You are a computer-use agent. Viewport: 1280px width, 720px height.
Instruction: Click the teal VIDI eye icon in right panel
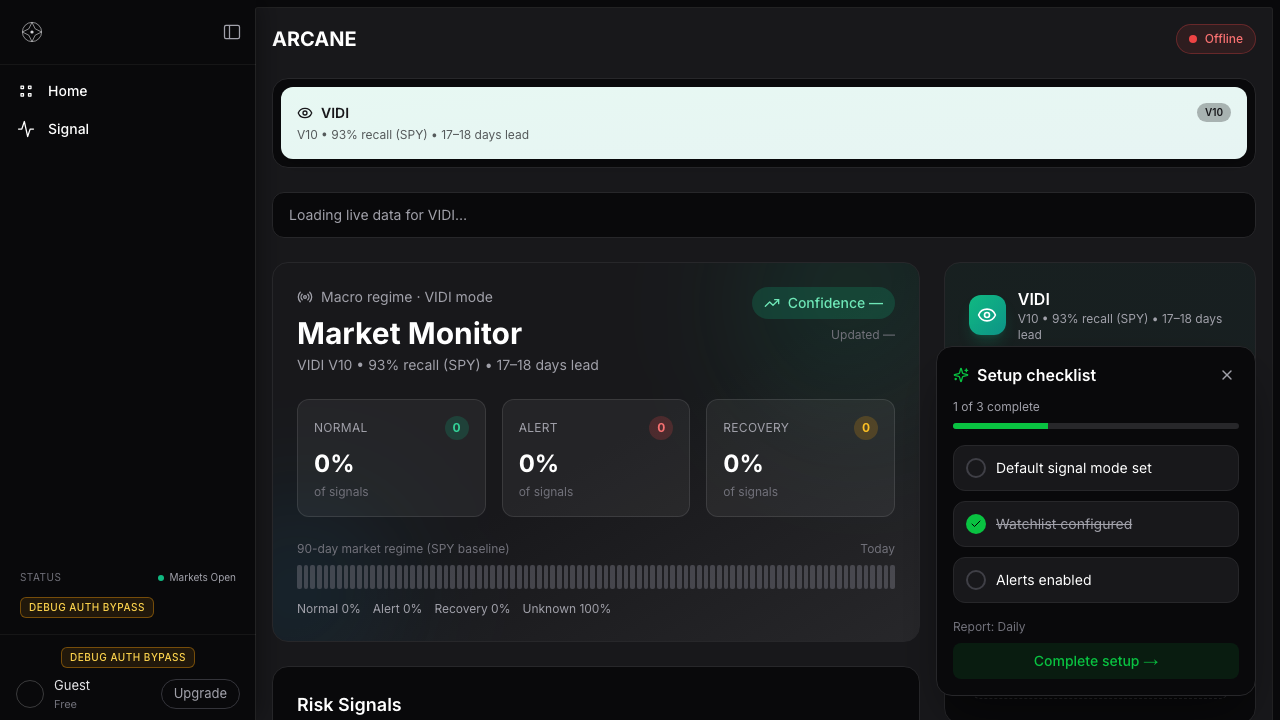987,315
